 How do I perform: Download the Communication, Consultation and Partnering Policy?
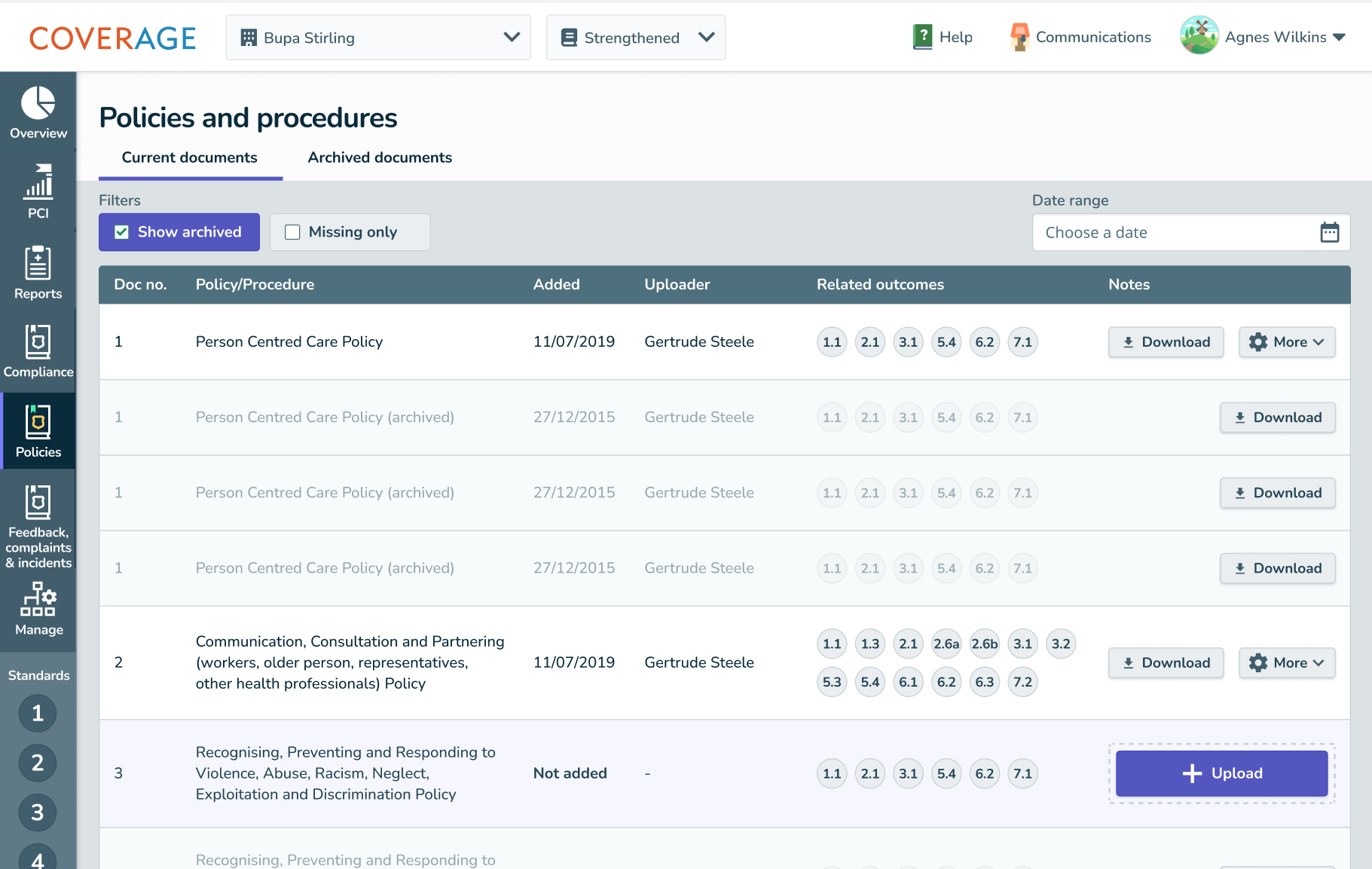1166,663
